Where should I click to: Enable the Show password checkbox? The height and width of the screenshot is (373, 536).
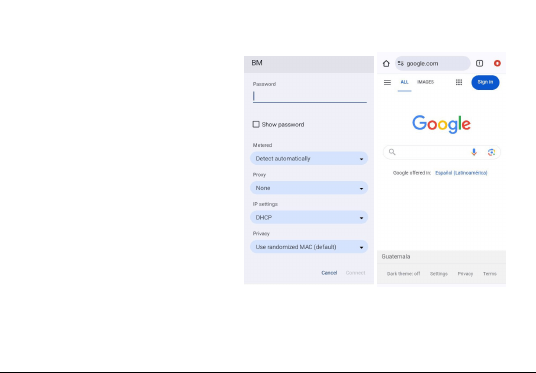point(256,124)
